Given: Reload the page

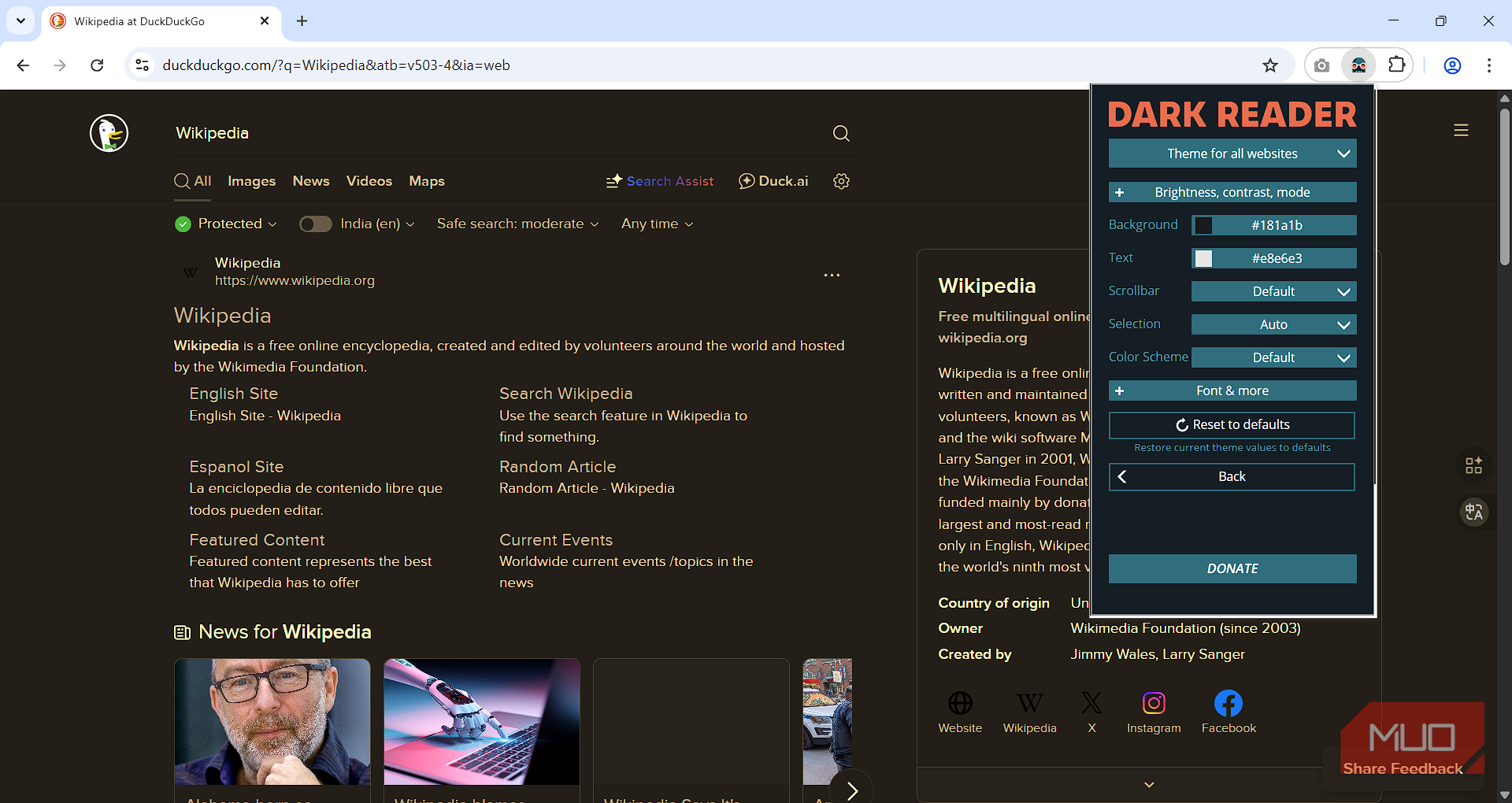Looking at the screenshot, I should tap(97, 65).
